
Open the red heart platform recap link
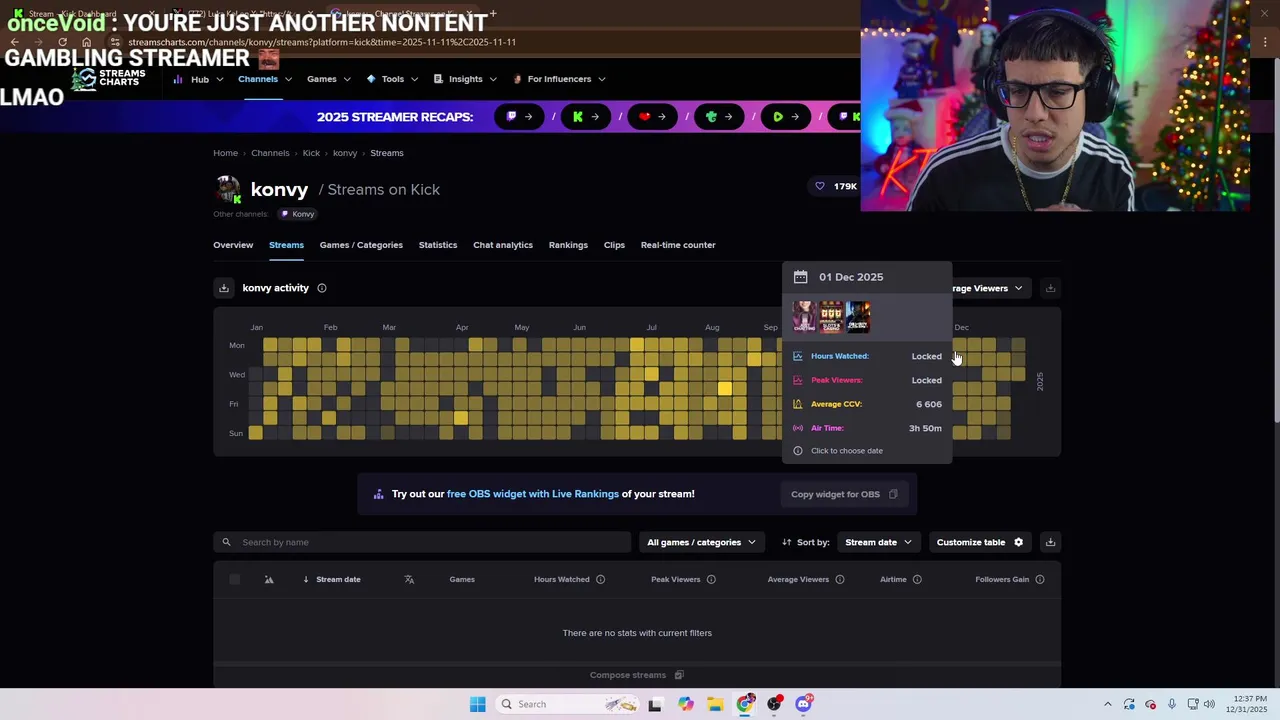[653, 117]
